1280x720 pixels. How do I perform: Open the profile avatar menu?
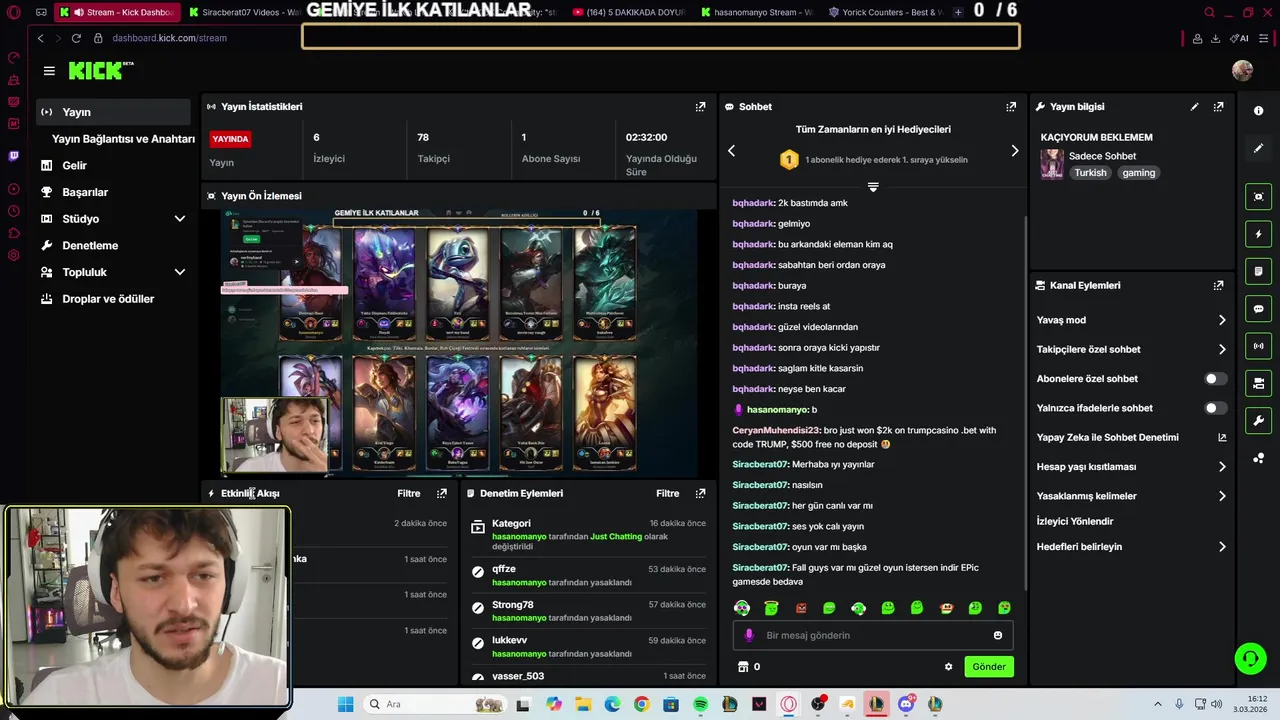click(x=1242, y=70)
